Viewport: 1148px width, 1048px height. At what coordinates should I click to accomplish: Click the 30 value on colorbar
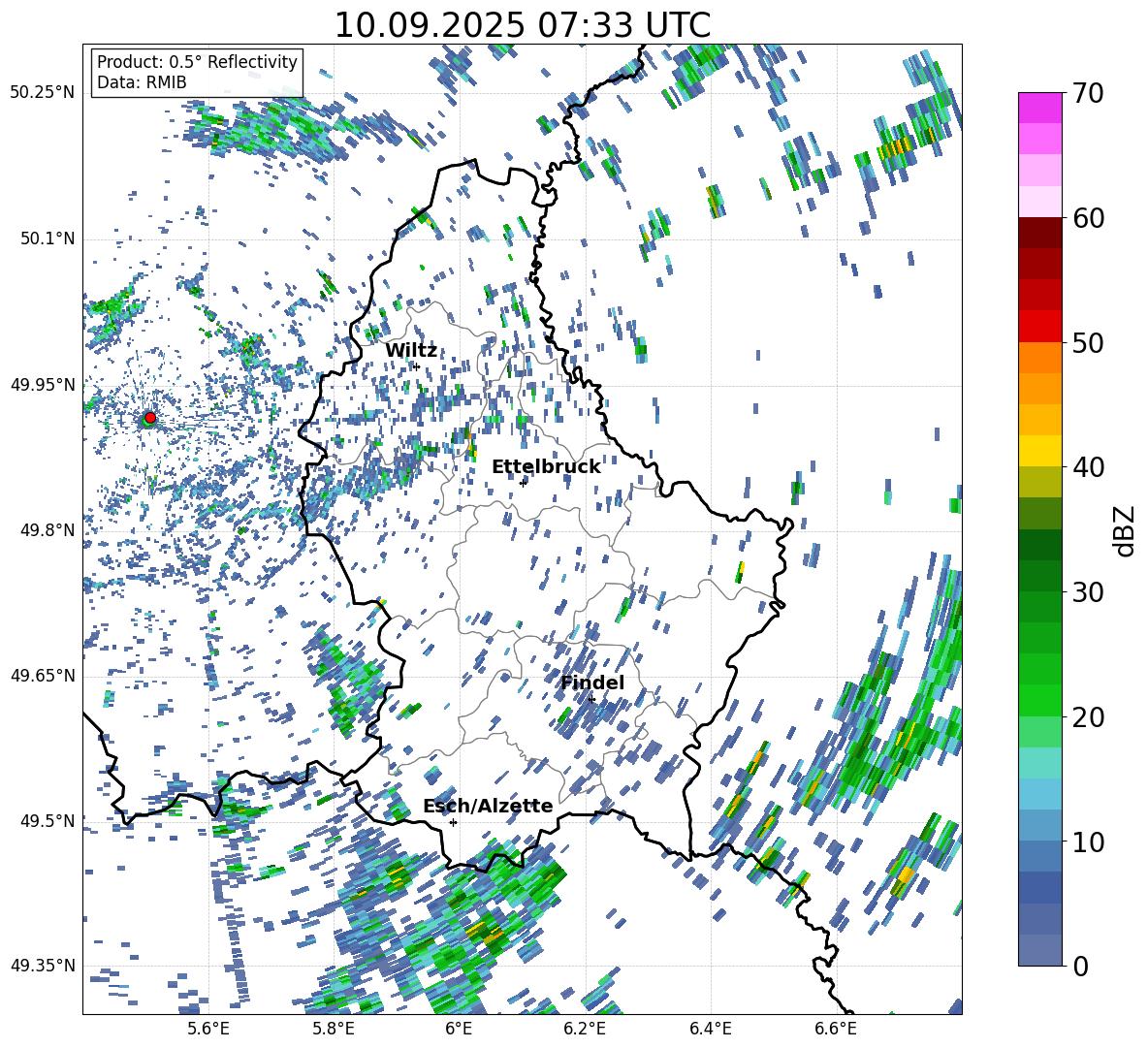click(x=1087, y=592)
